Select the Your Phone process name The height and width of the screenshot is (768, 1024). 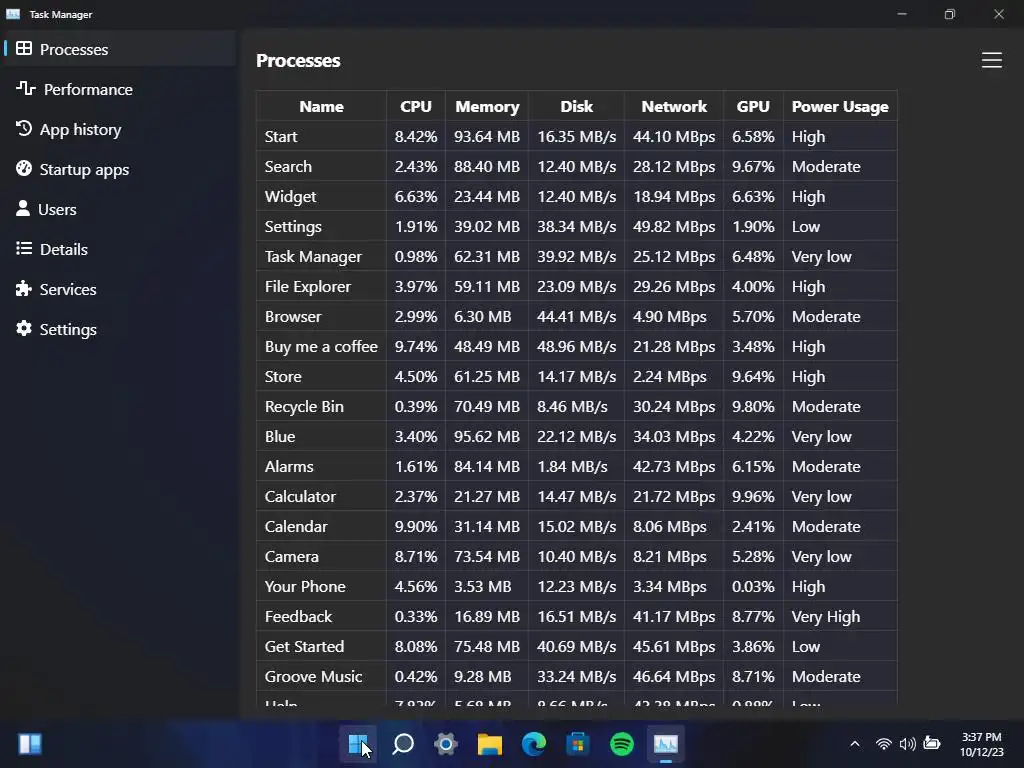coord(305,587)
